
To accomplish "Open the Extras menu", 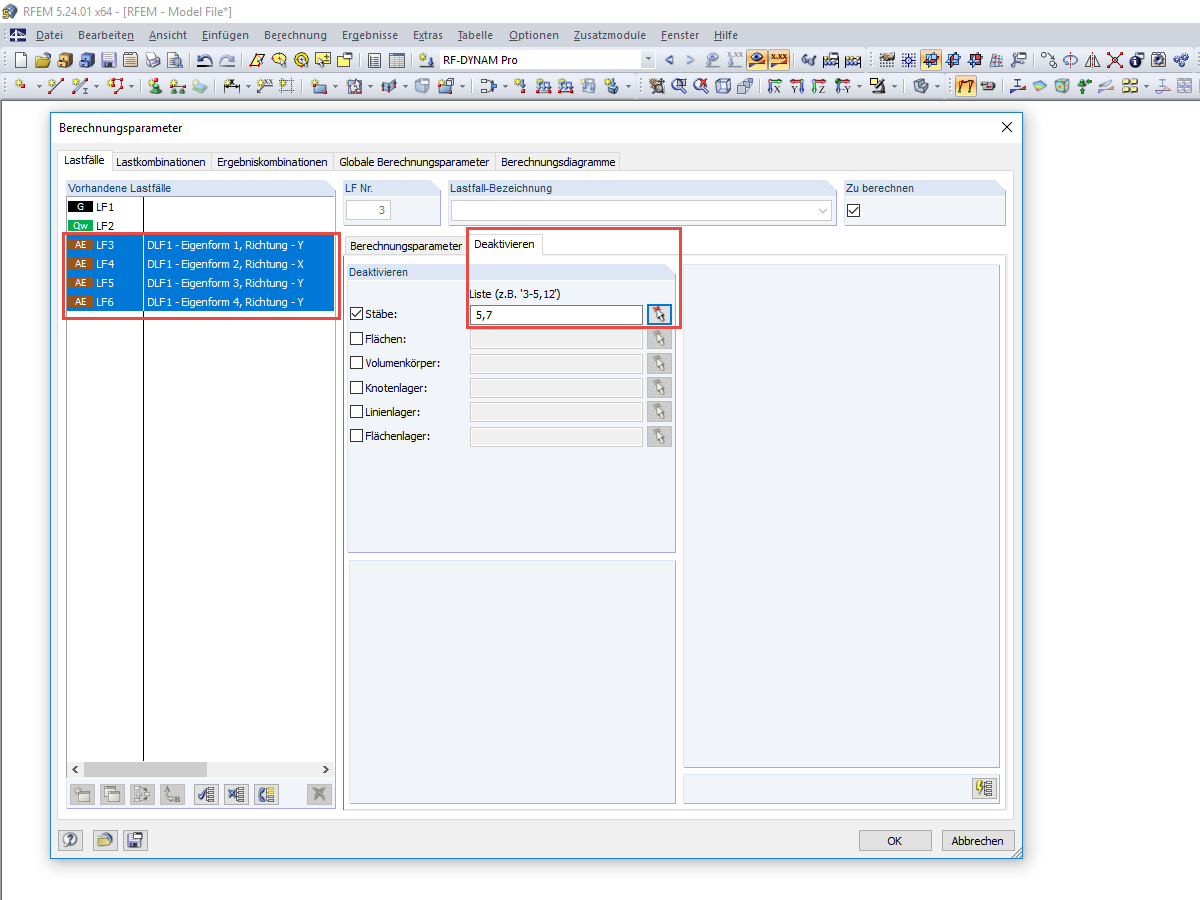I will tap(428, 35).
